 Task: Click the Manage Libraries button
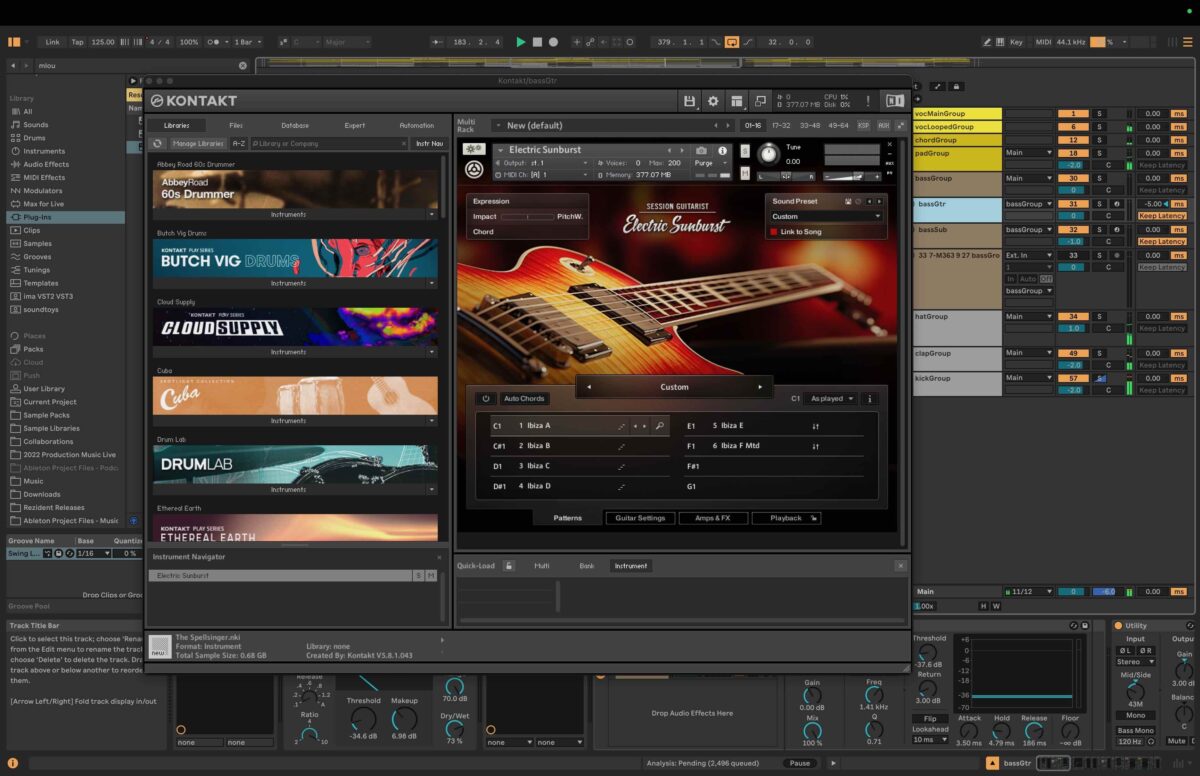coord(198,143)
